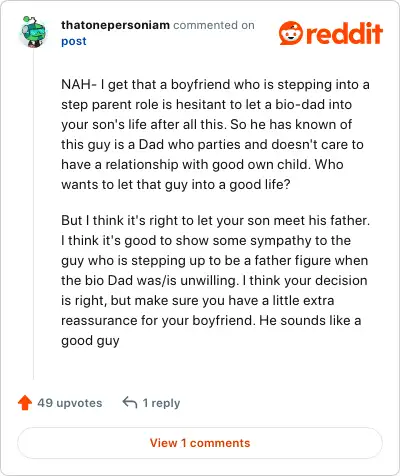Image resolution: width=400 pixels, height=476 pixels.
Task: Click the orange upvote arrow icon
Action: pos(25,403)
